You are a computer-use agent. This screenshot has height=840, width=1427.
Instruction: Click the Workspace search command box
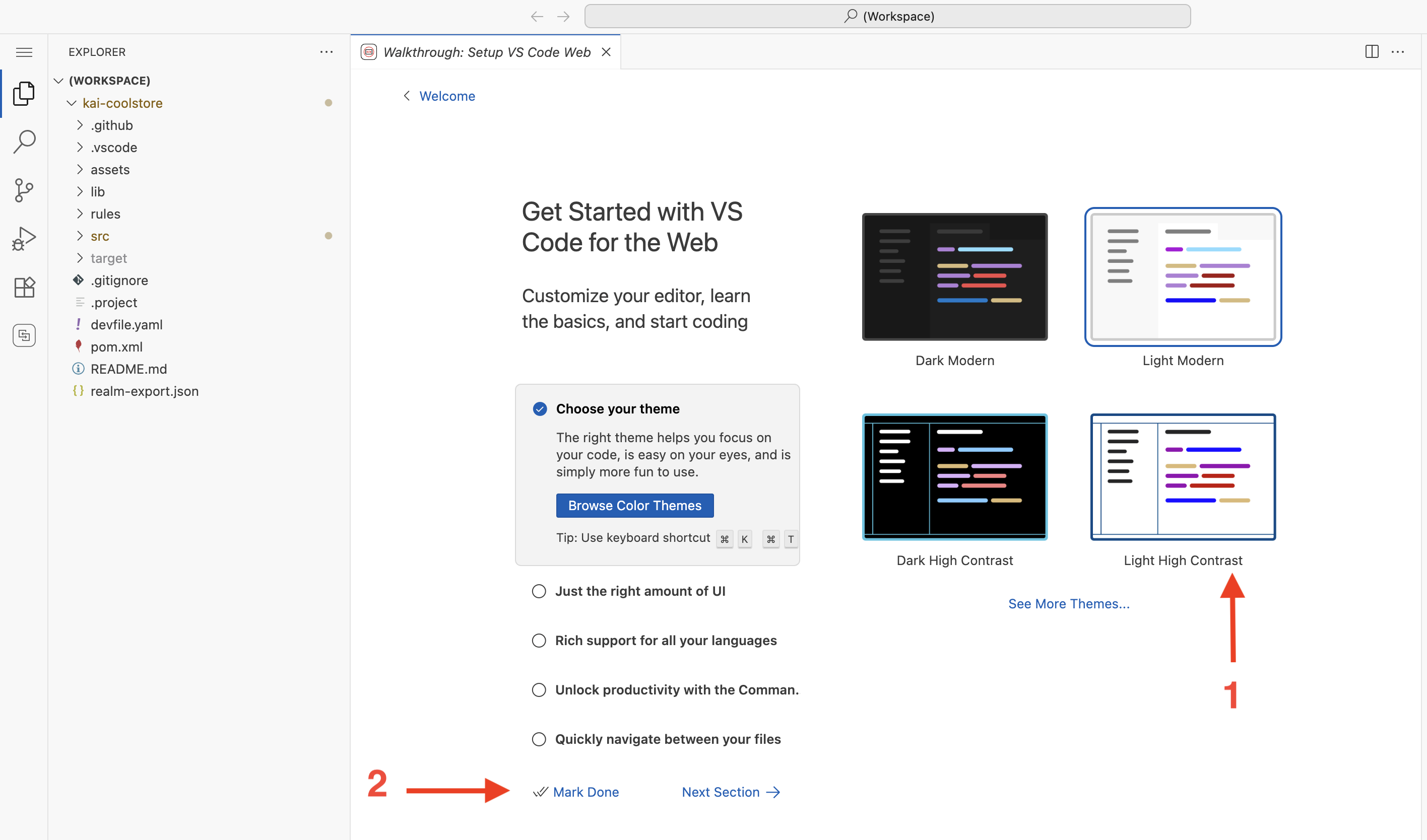[887, 17]
